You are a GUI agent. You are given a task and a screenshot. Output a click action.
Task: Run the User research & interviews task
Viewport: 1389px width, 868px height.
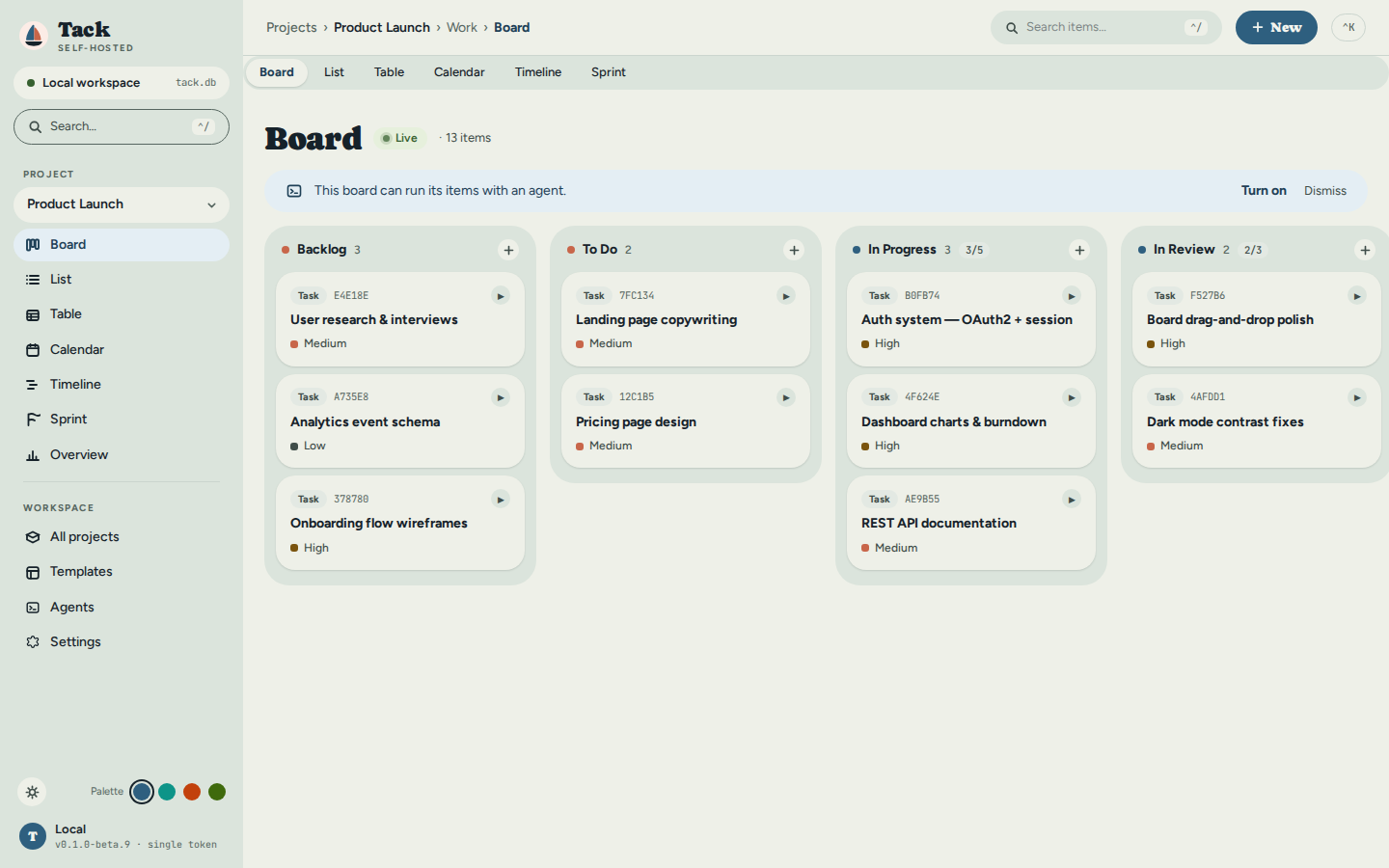click(x=501, y=296)
